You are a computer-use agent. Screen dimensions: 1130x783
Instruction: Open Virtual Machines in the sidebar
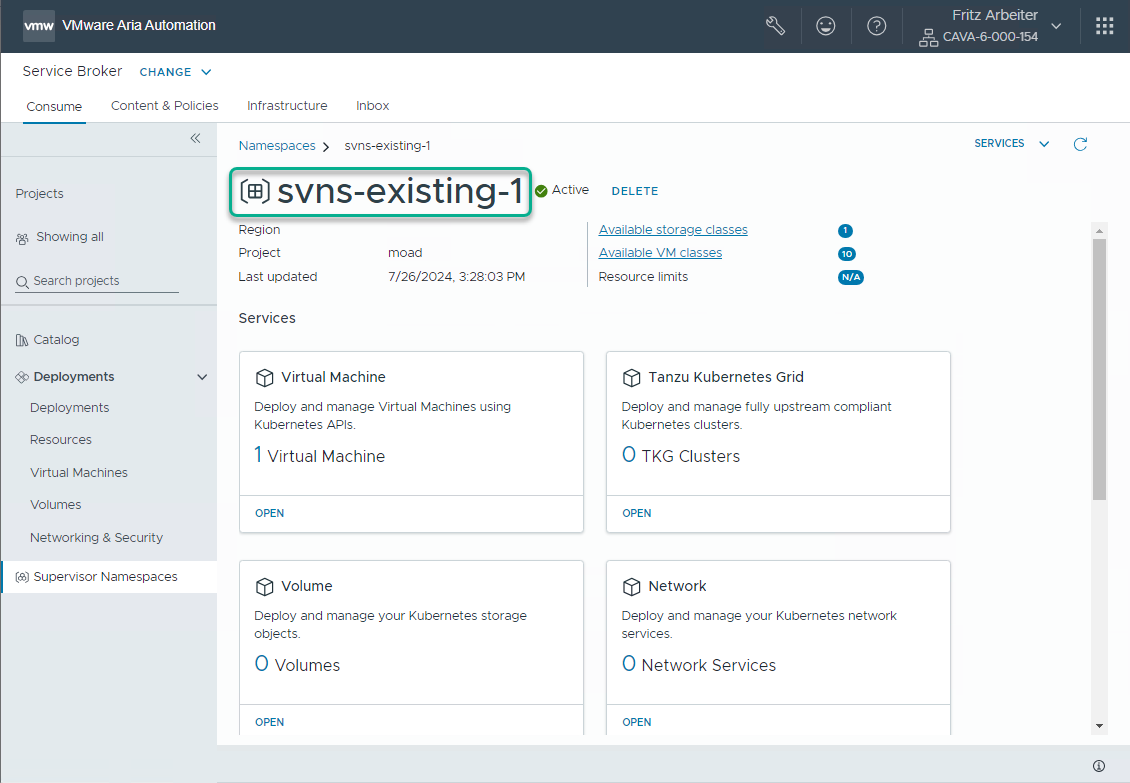[x=79, y=472]
